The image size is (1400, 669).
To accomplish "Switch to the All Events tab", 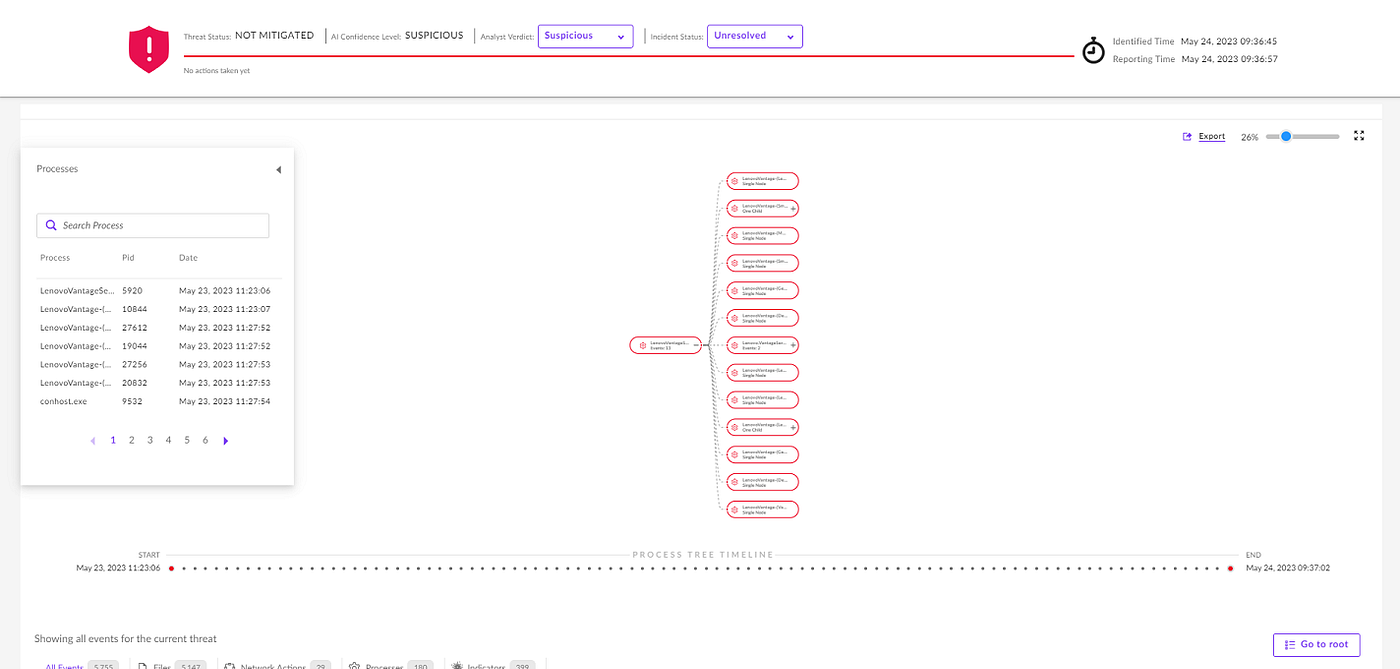I will (81, 665).
